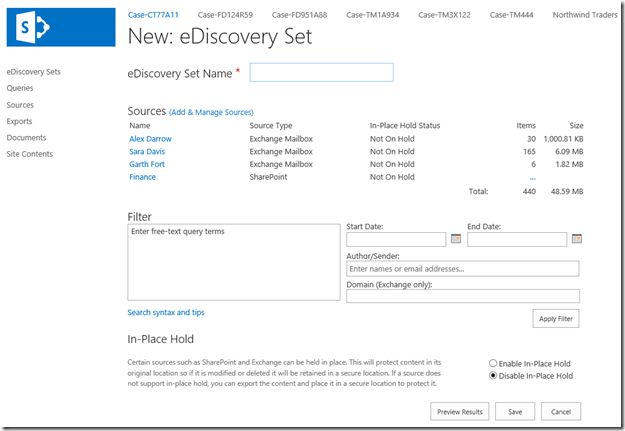This screenshot has height=431, width=625.
Task: Click the Finance row items ellipsis
Action: pyautogui.click(x=533, y=178)
